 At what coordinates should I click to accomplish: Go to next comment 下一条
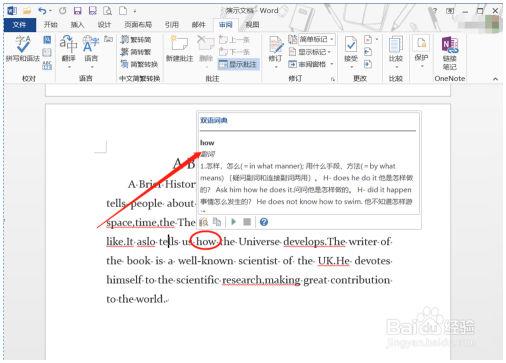tap(234, 52)
